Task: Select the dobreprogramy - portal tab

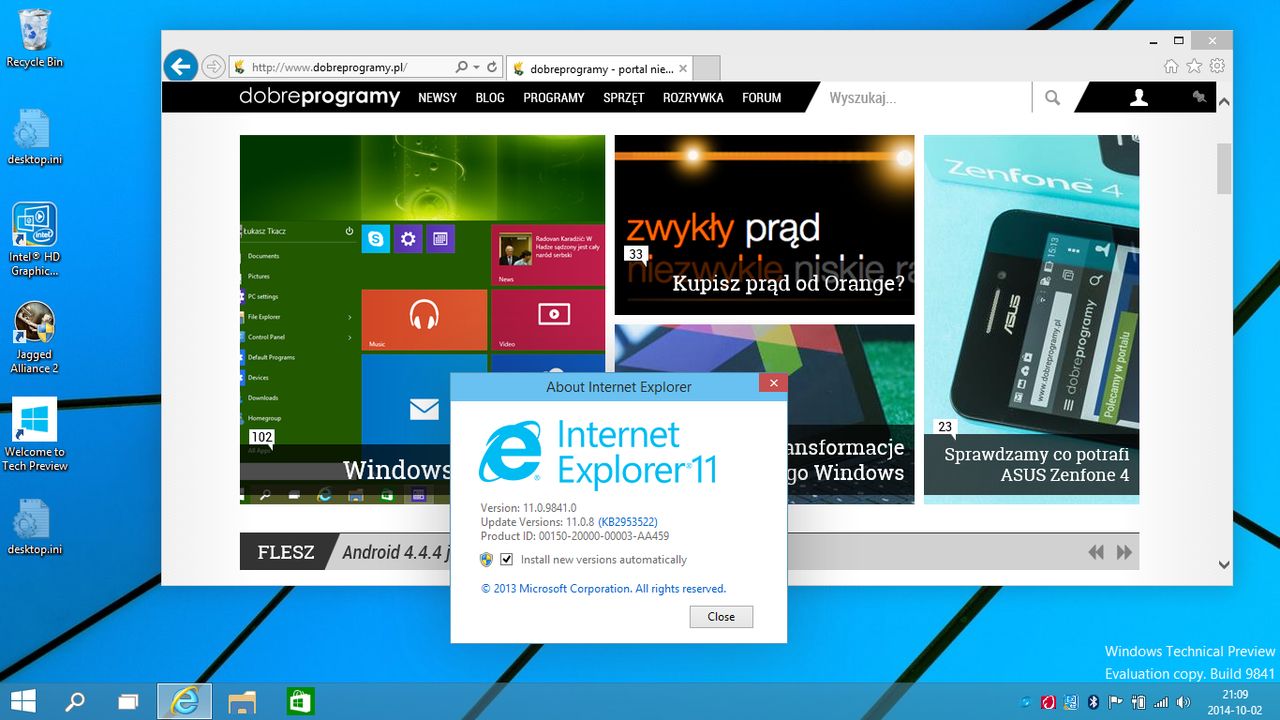Action: tap(600, 69)
